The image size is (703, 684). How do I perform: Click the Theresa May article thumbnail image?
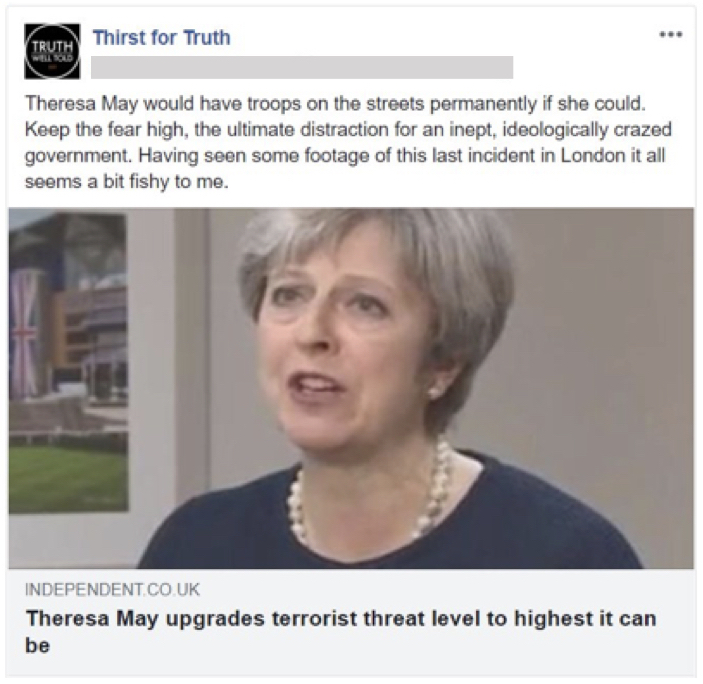(x=351, y=388)
